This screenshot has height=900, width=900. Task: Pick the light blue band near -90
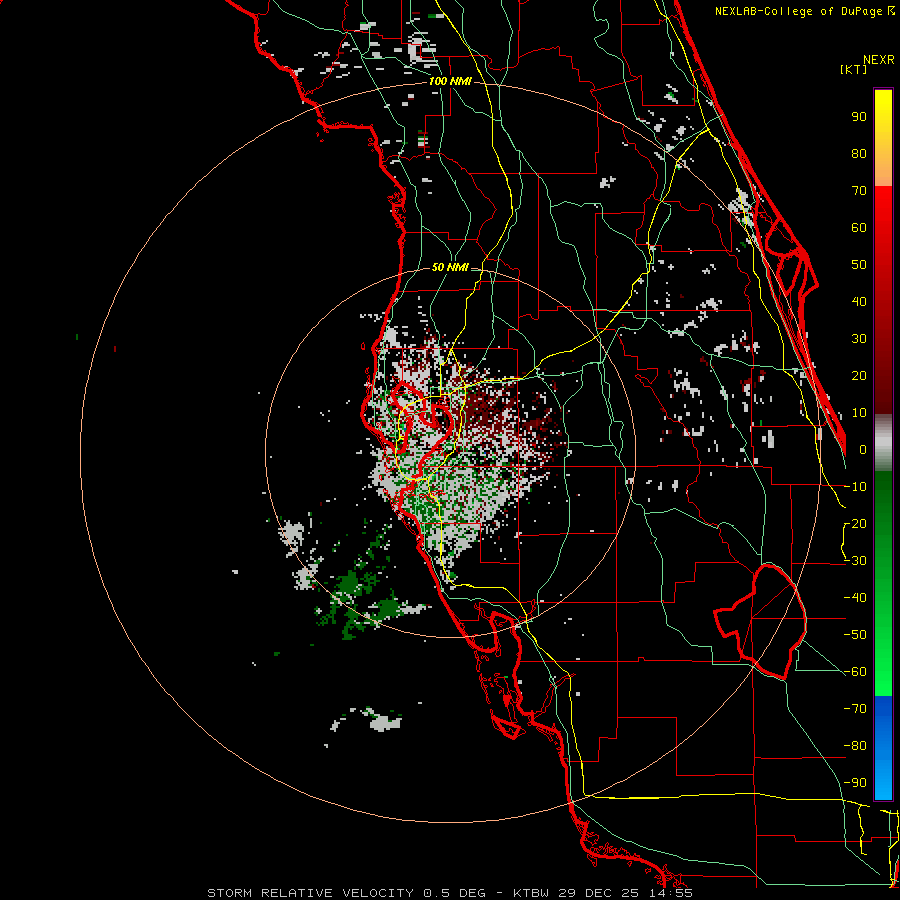tap(883, 781)
